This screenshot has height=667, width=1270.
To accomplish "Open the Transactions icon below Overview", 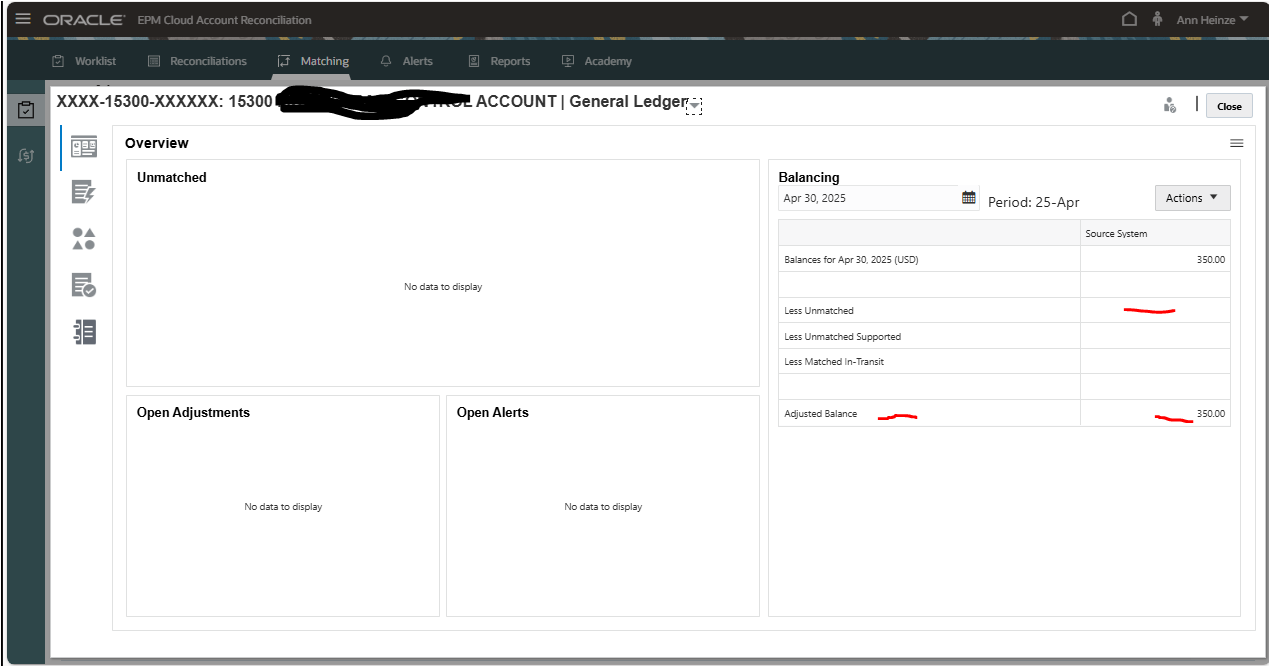I will (x=84, y=191).
